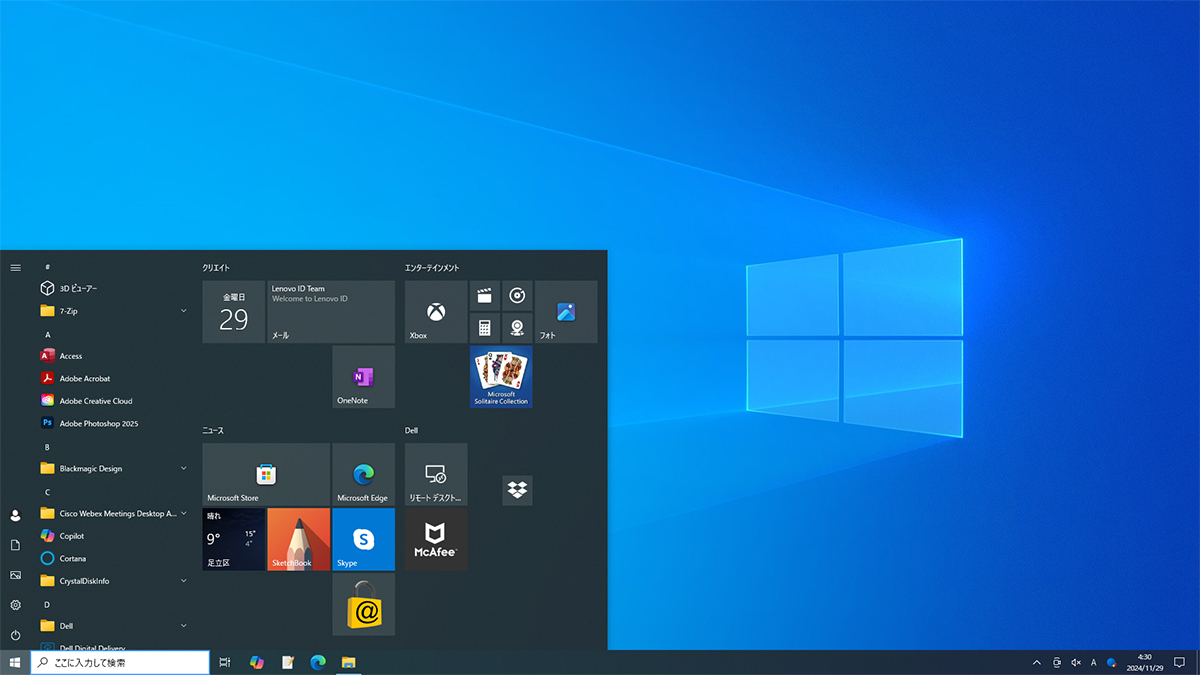Select the クリエイト group header

point(216,268)
